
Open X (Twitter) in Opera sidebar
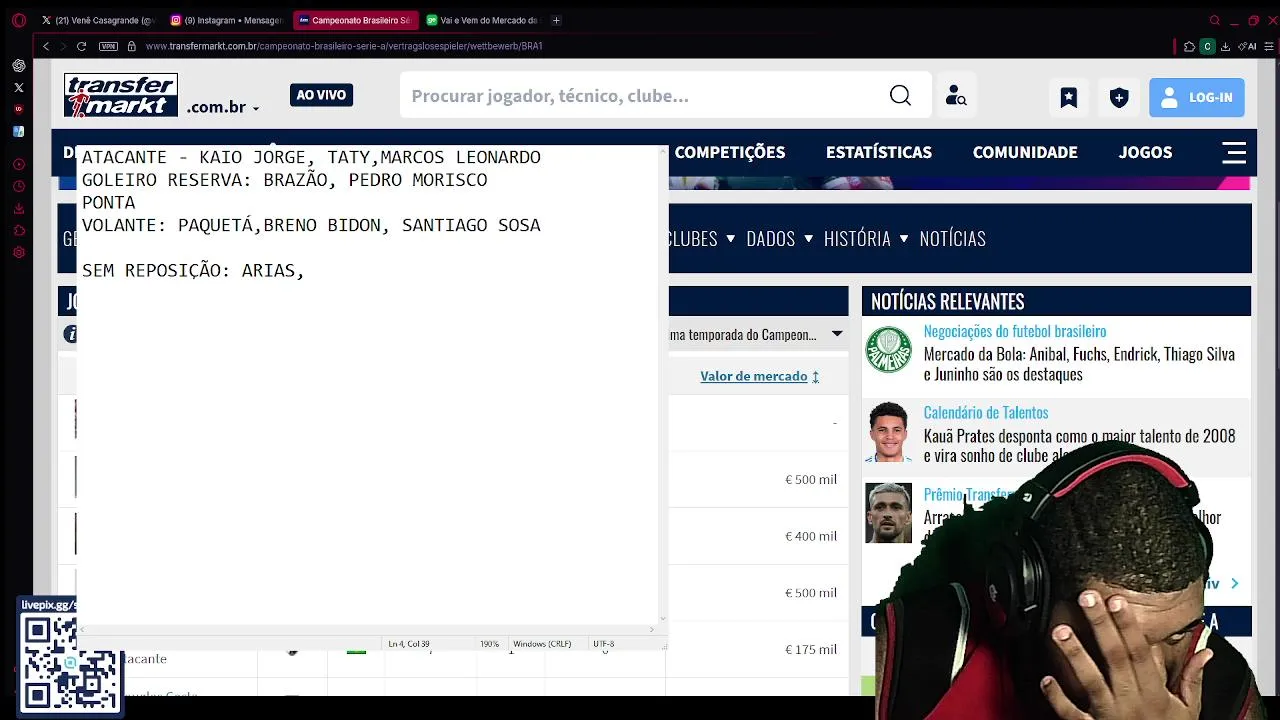tap(19, 87)
